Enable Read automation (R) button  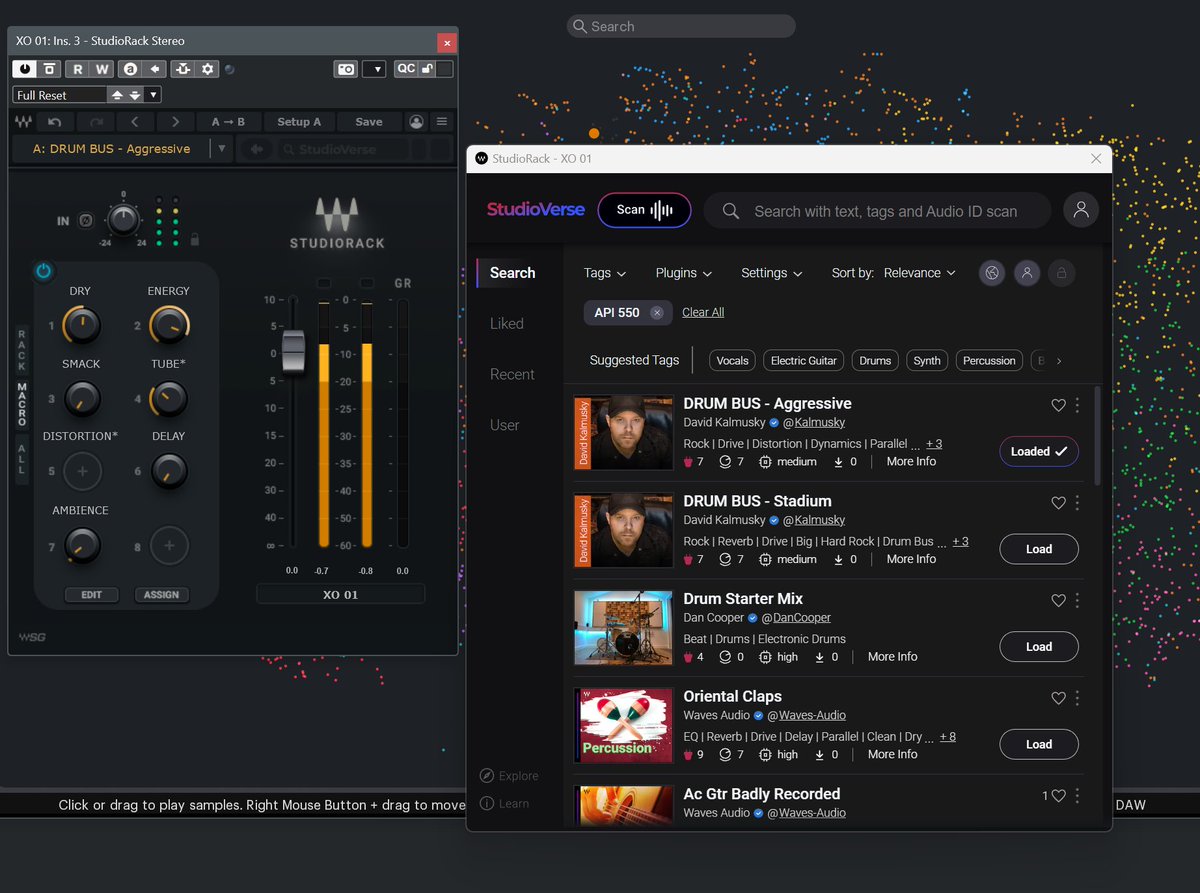(x=77, y=69)
